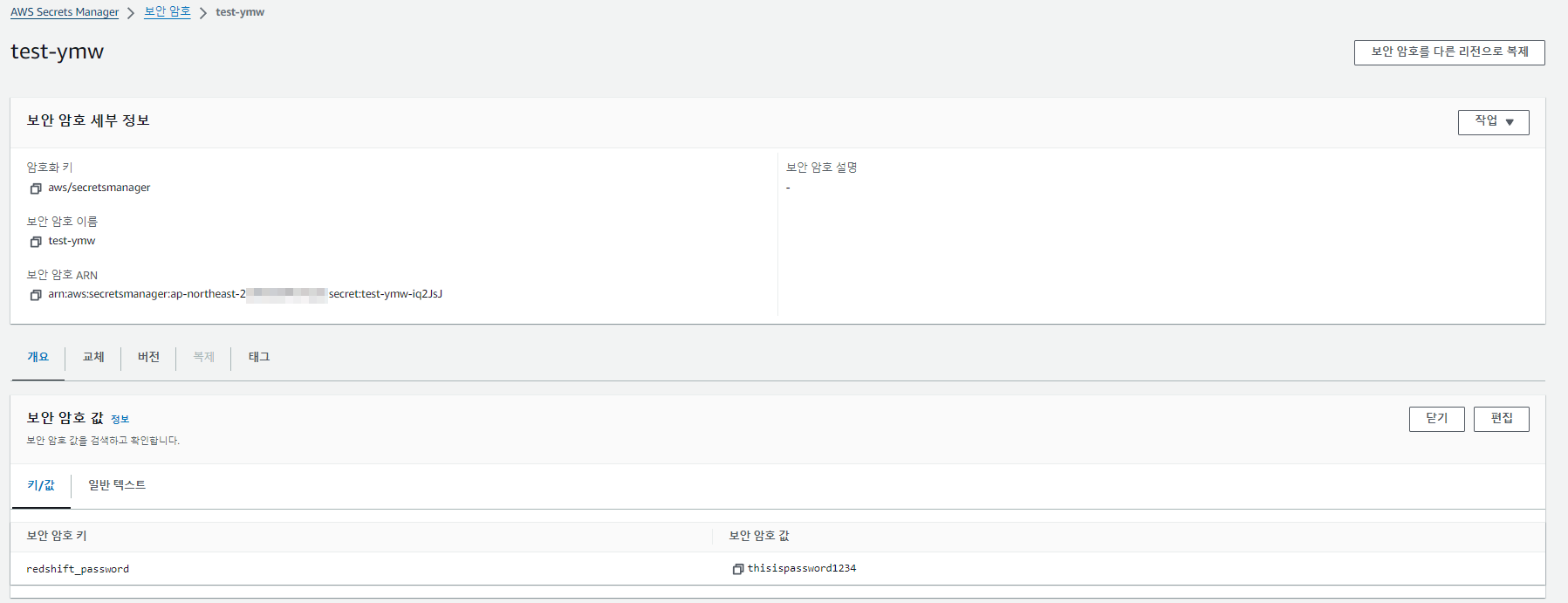Click the 보안 암호 설명 label
Image resolution: width=1568 pixels, height=603 pixels.
[x=822, y=168]
